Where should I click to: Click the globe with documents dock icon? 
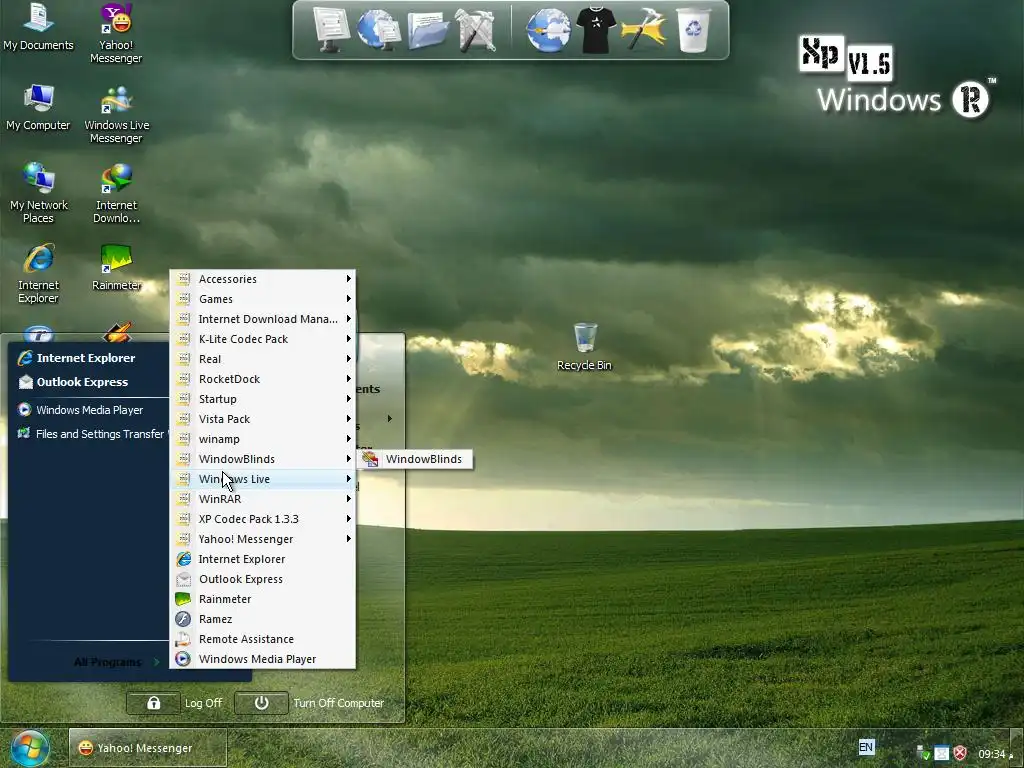378,30
